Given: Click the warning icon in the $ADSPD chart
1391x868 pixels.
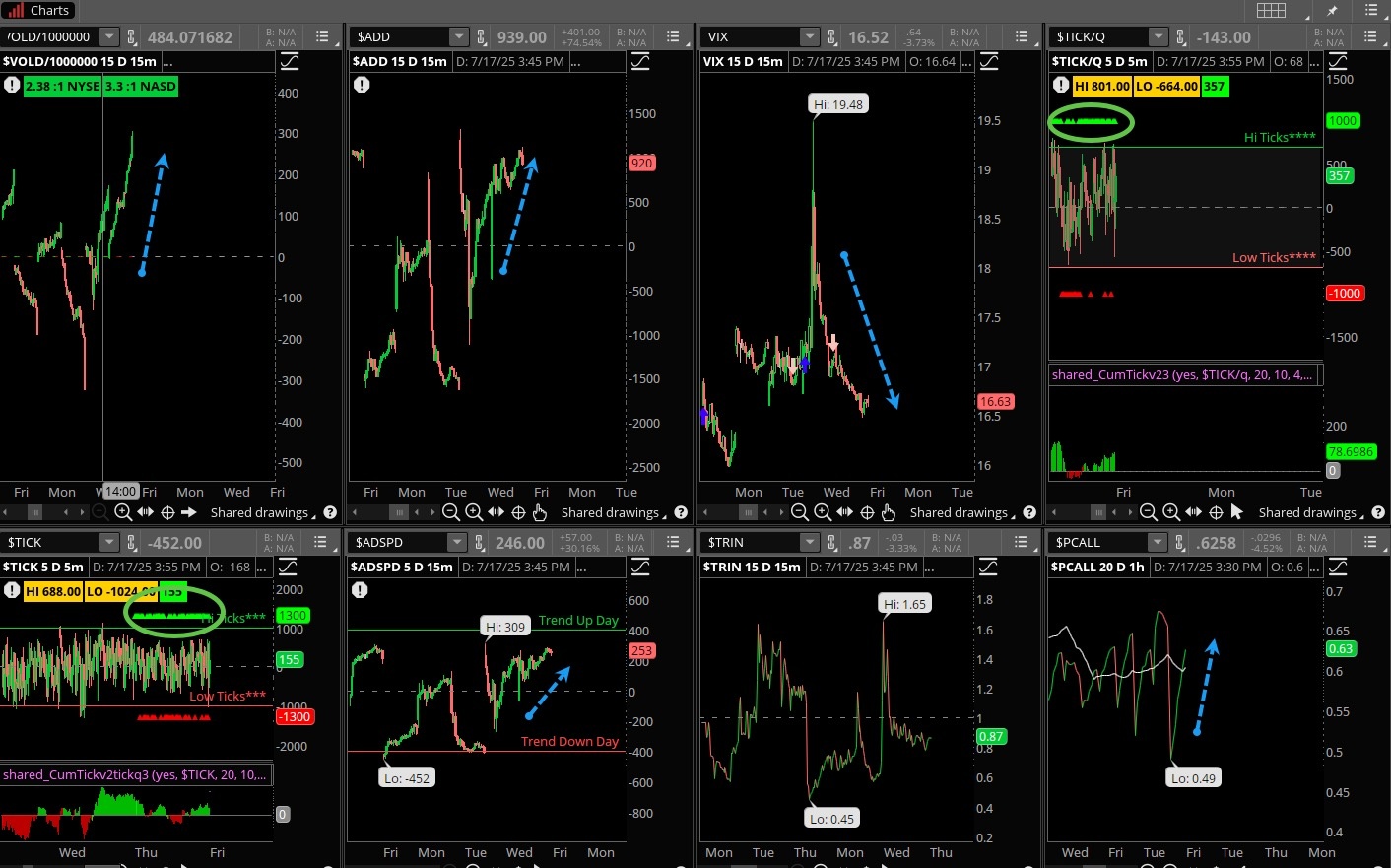Looking at the screenshot, I should [x=361, y=590].
